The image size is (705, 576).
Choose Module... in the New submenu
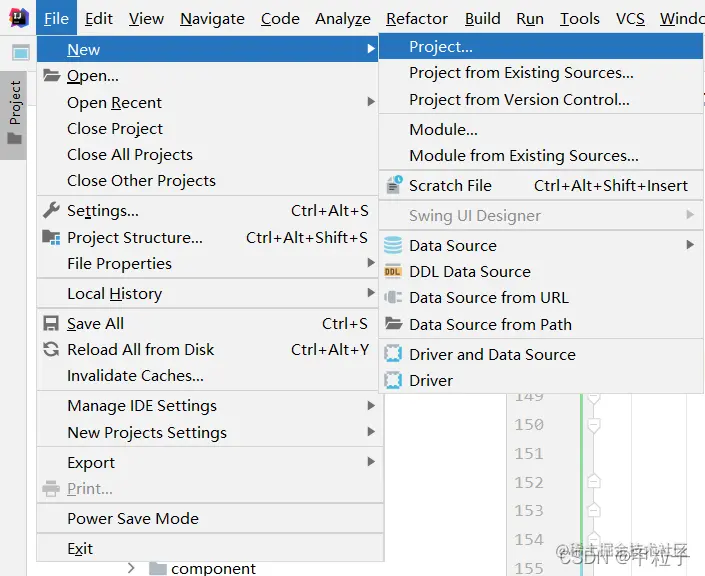(x=541, y=129)
